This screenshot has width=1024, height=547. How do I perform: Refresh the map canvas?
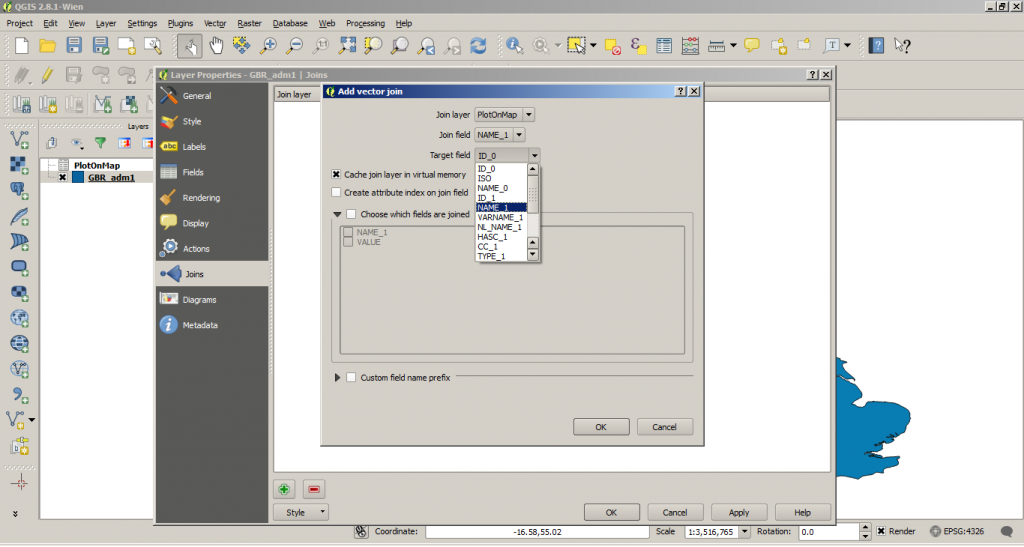pyautogui.click(x=478, y=46)
